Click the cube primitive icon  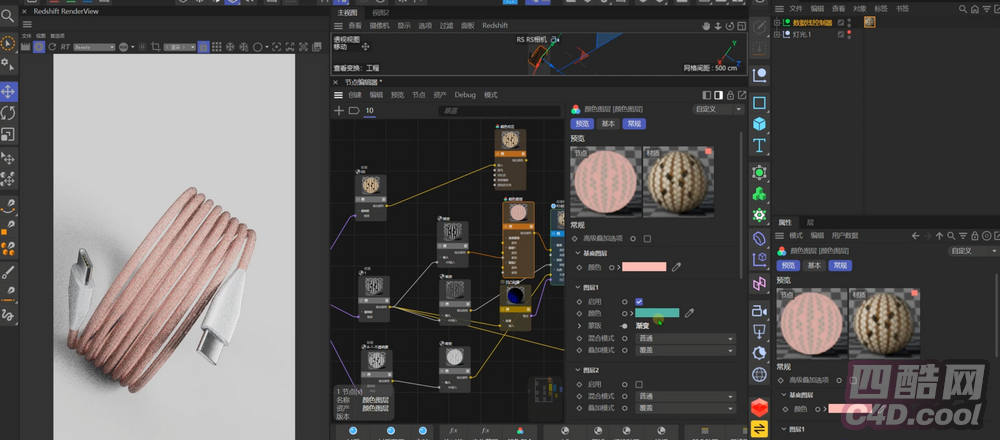pos(760,124)
